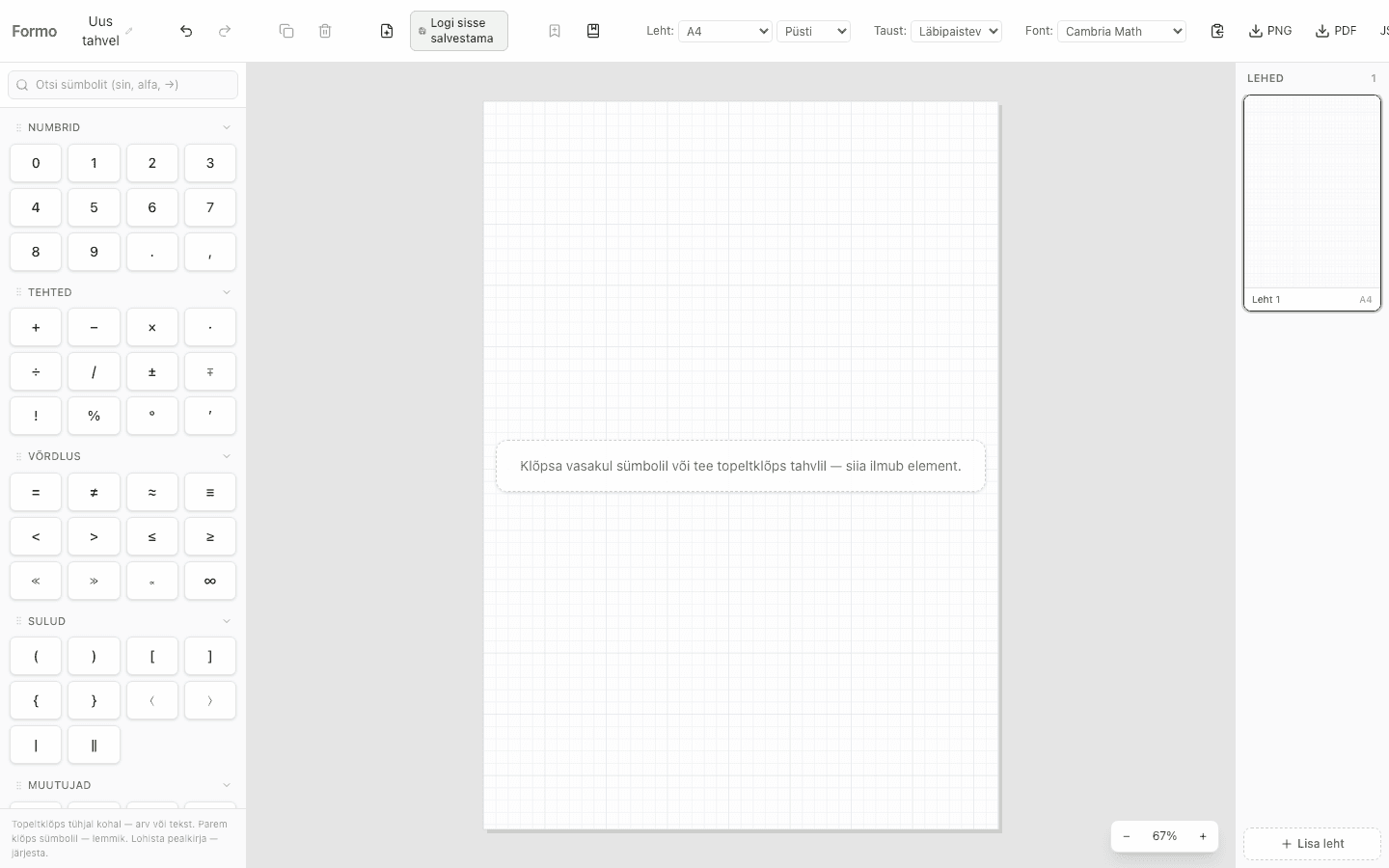Collapse the VÕRDLUS section
Viewport: 1389px width, 868px height.
click(227, 456)
